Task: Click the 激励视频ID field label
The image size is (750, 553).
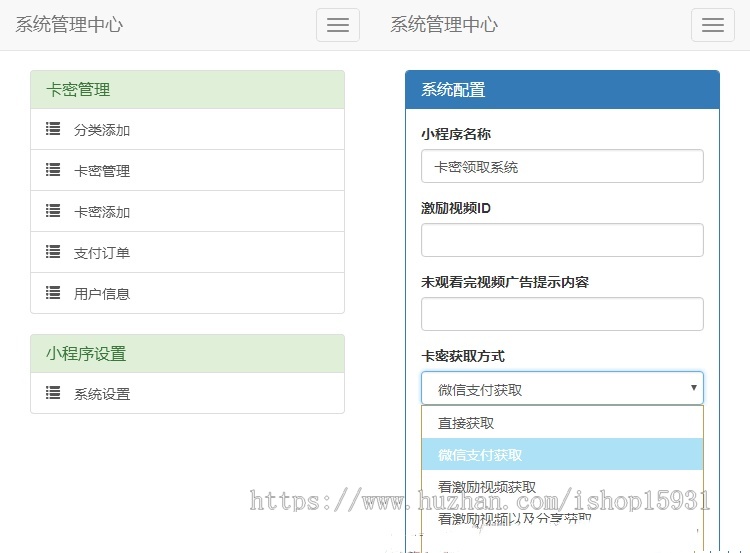Action: click(x=456, y=208)
